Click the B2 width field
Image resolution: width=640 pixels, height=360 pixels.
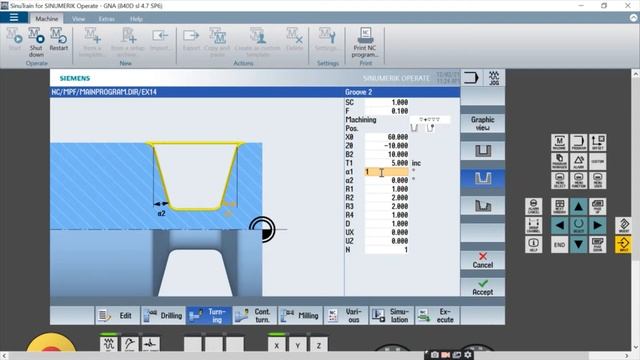(387, 154)
